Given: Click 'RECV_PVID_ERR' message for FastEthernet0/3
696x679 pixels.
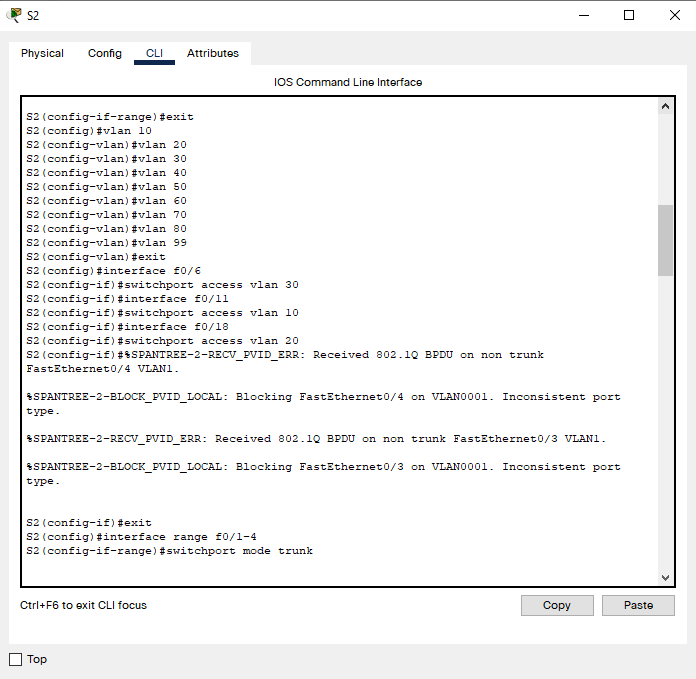Looking at the screenshot, I should (x=316, y=438).
